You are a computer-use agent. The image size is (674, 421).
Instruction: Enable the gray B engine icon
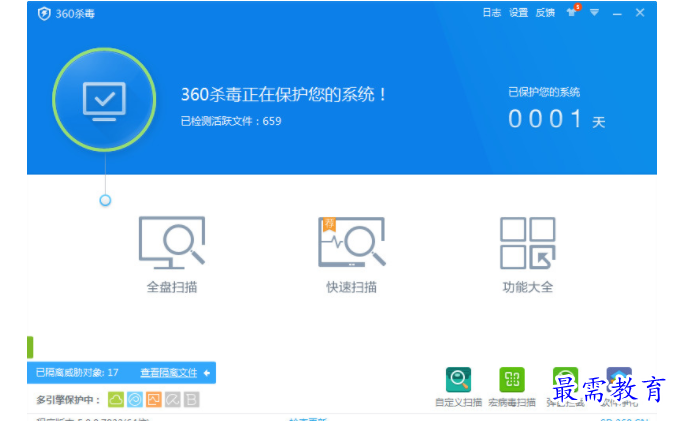[x=191, y=399]
